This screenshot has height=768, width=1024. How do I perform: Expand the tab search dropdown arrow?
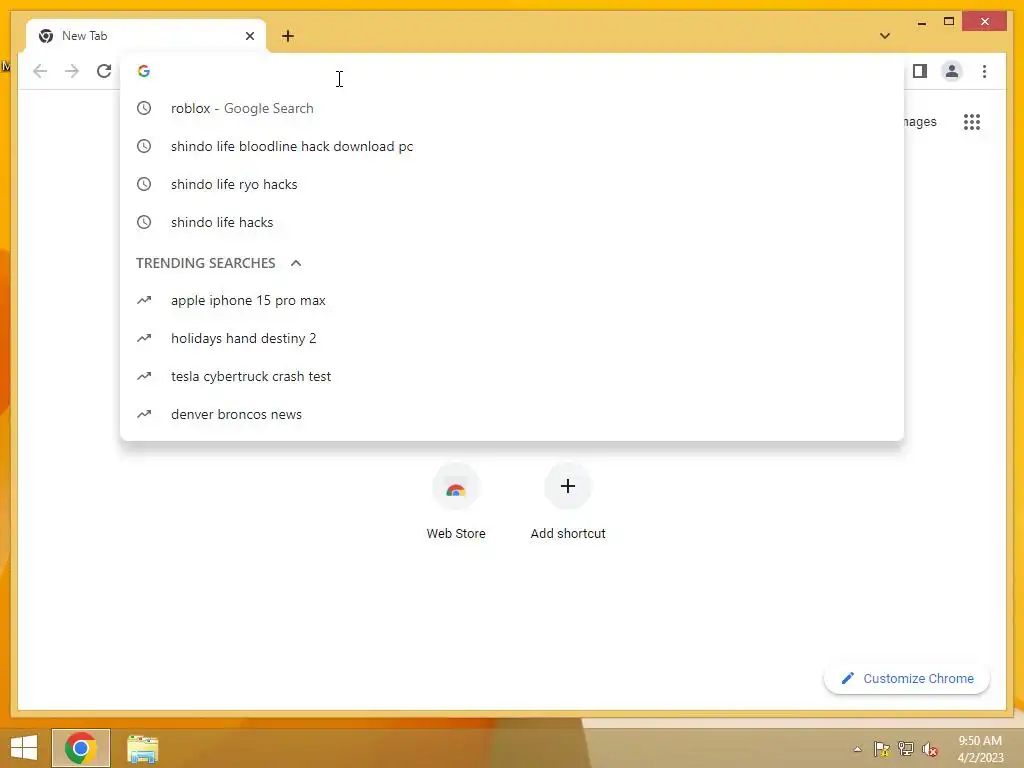click(x=885, y=36)
